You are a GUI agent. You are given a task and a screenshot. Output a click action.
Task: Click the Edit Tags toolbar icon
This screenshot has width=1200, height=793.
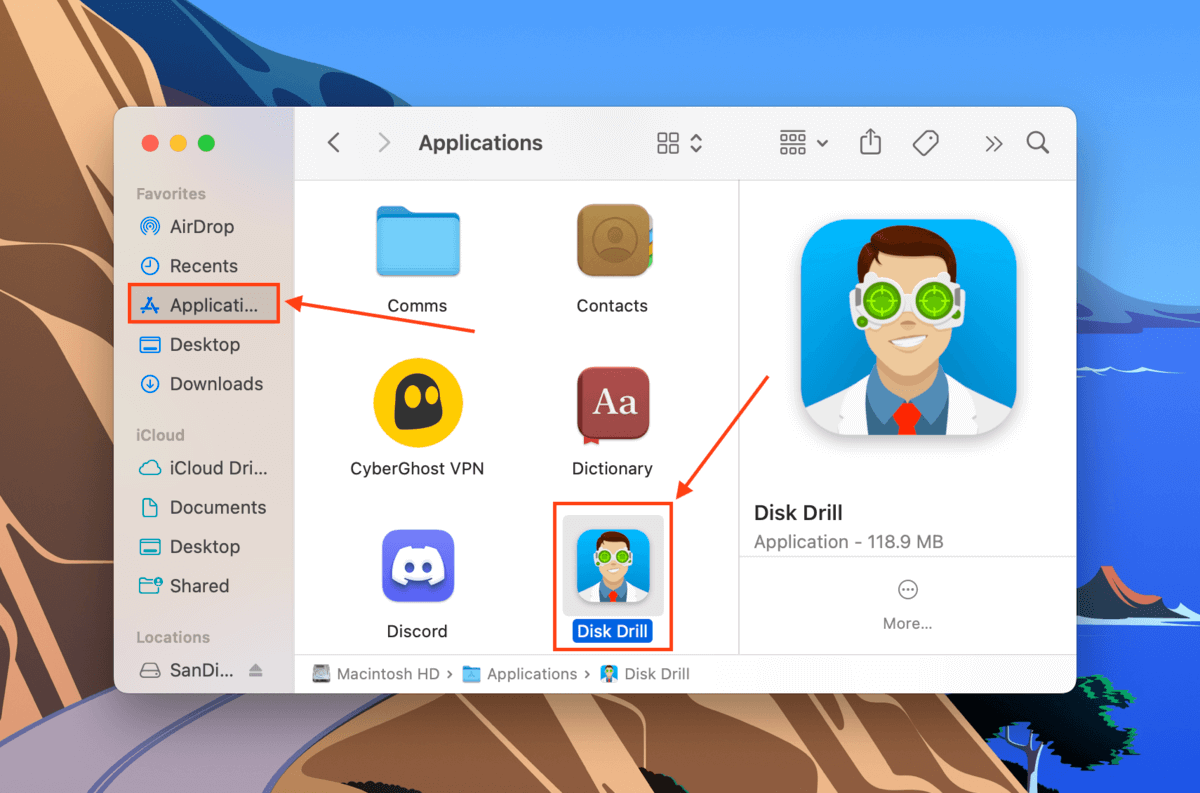tap(926, 143)
